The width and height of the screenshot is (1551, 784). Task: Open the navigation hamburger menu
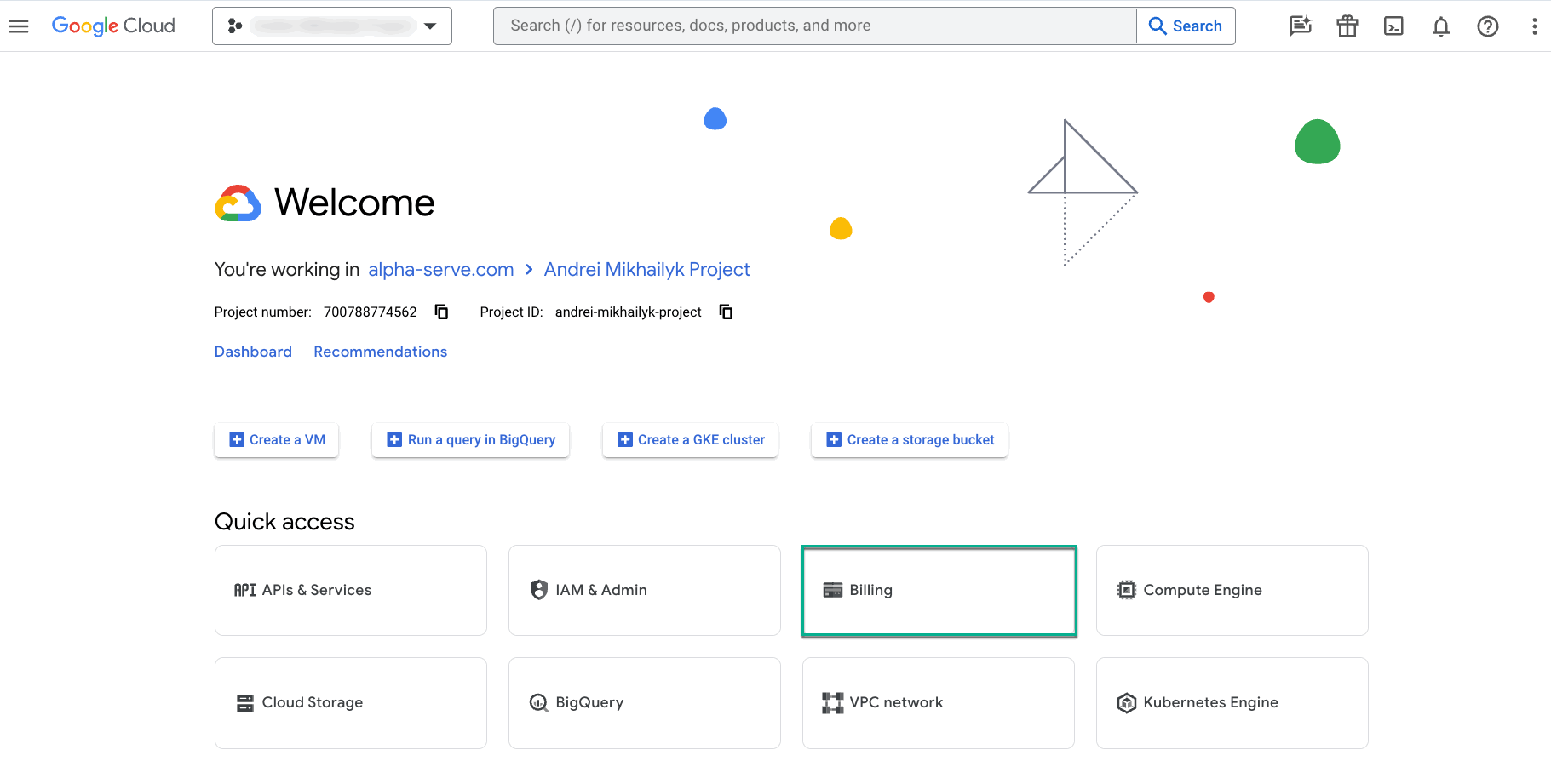pyautogui.click(x=19, y=26)
